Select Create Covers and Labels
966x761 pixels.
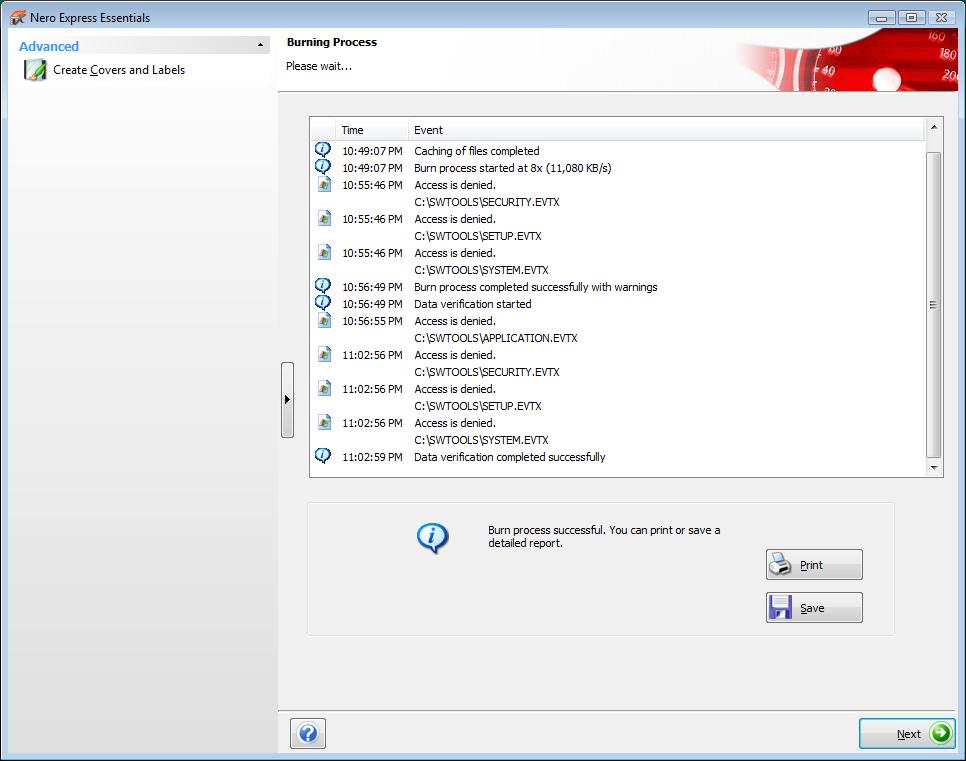click(x=119, y=70)
